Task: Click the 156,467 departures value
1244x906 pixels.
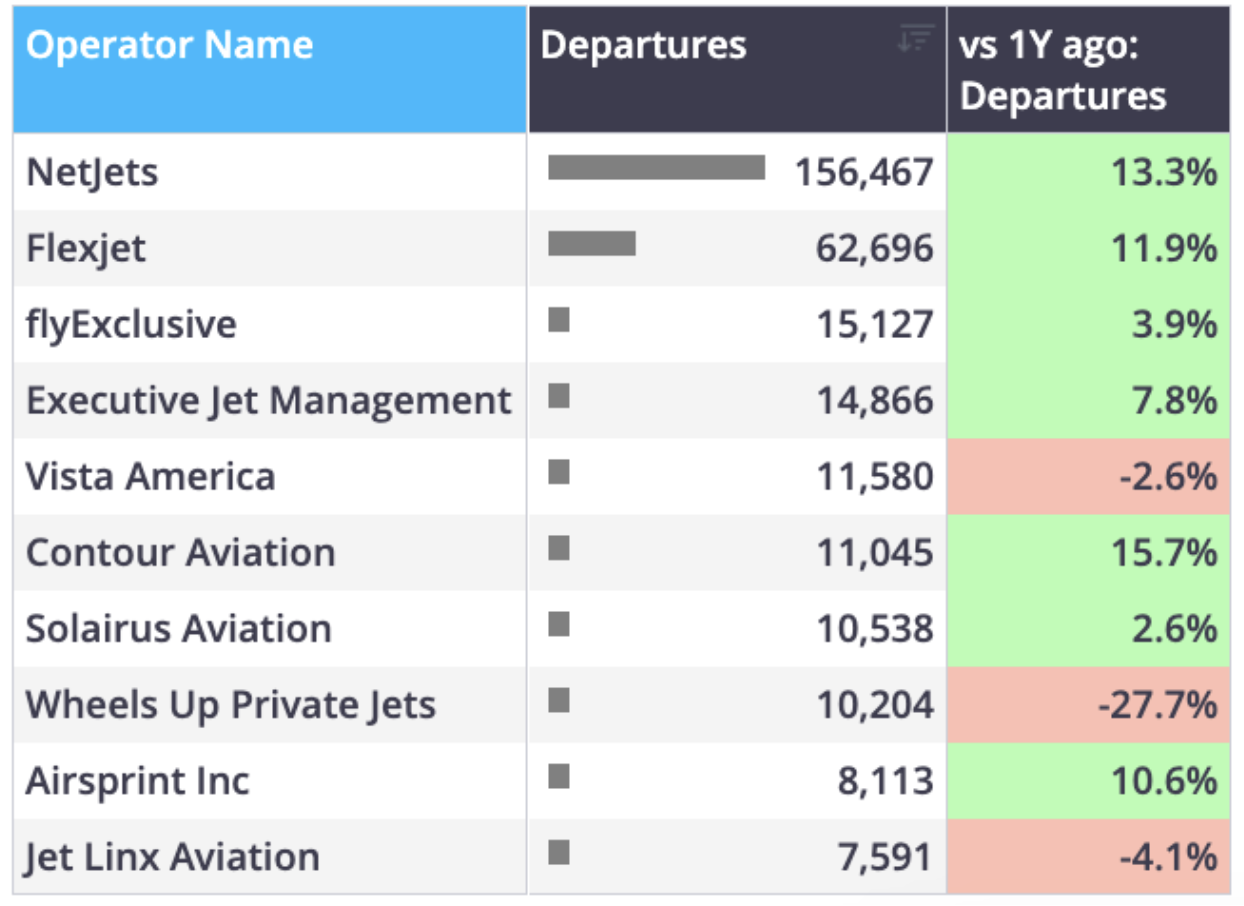Action: (864, 173)
